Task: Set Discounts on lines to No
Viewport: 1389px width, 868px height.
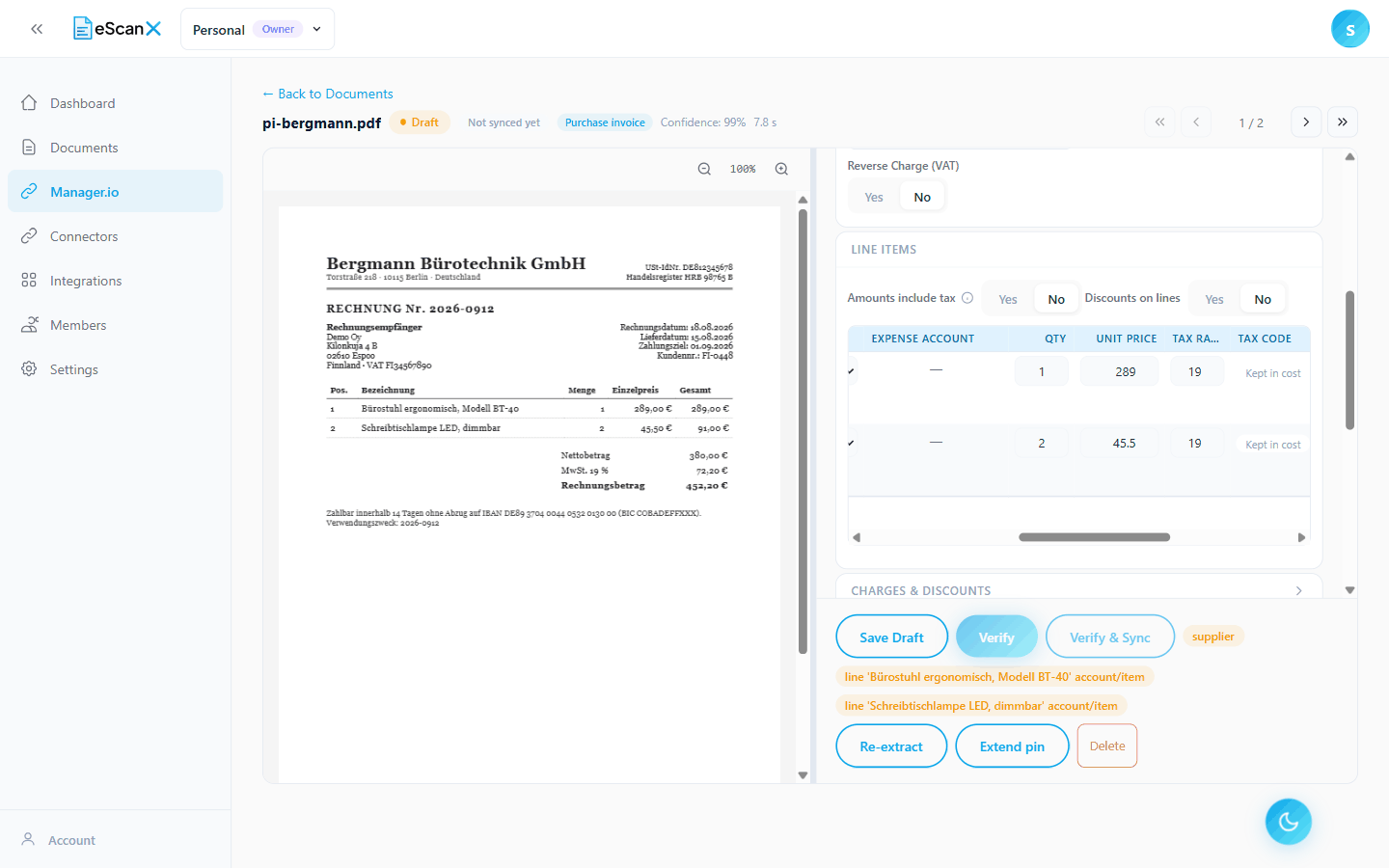Action: pos(1263,299)
